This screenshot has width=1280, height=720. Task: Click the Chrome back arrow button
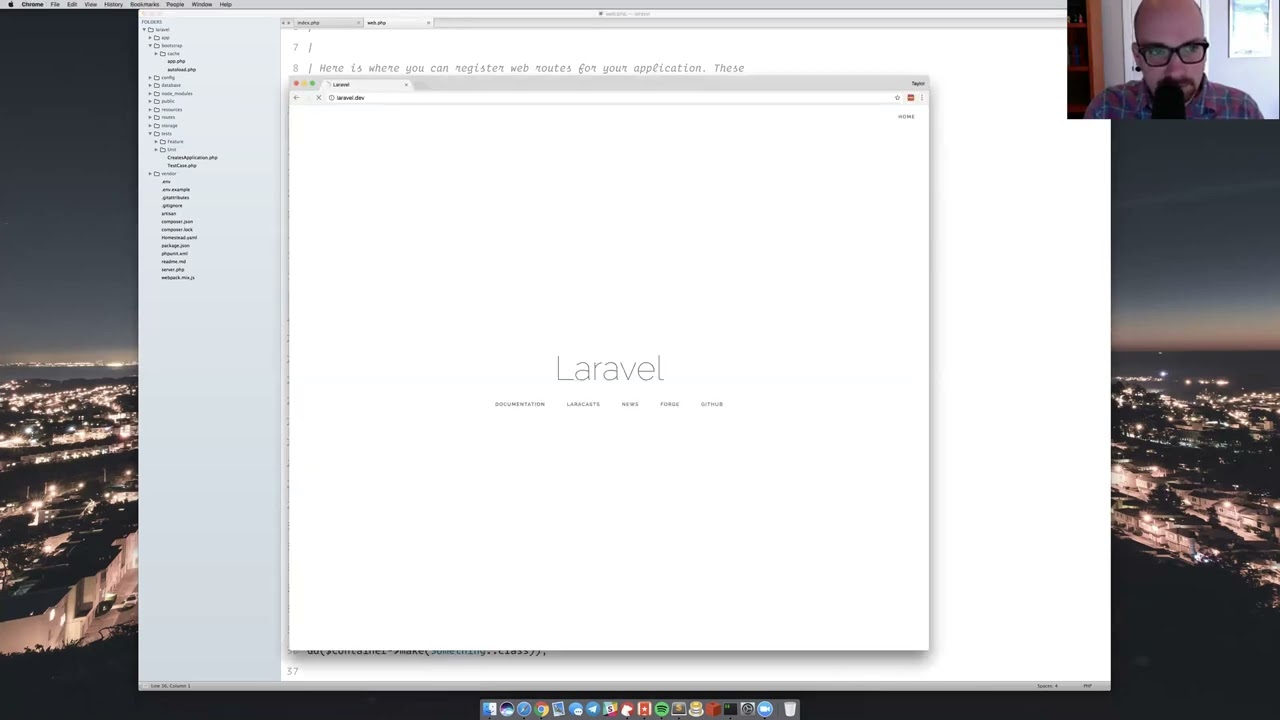pos(296,97)
